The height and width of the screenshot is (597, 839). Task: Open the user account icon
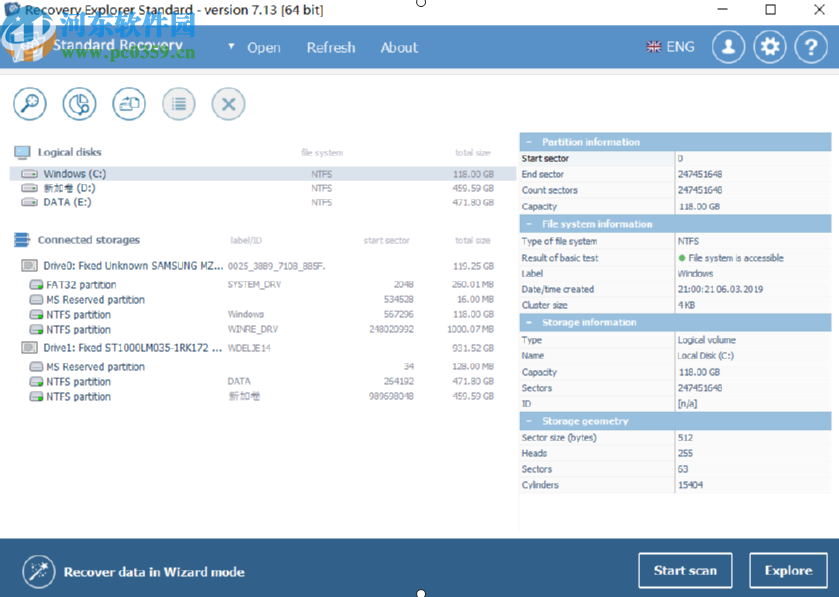point(728,47)
